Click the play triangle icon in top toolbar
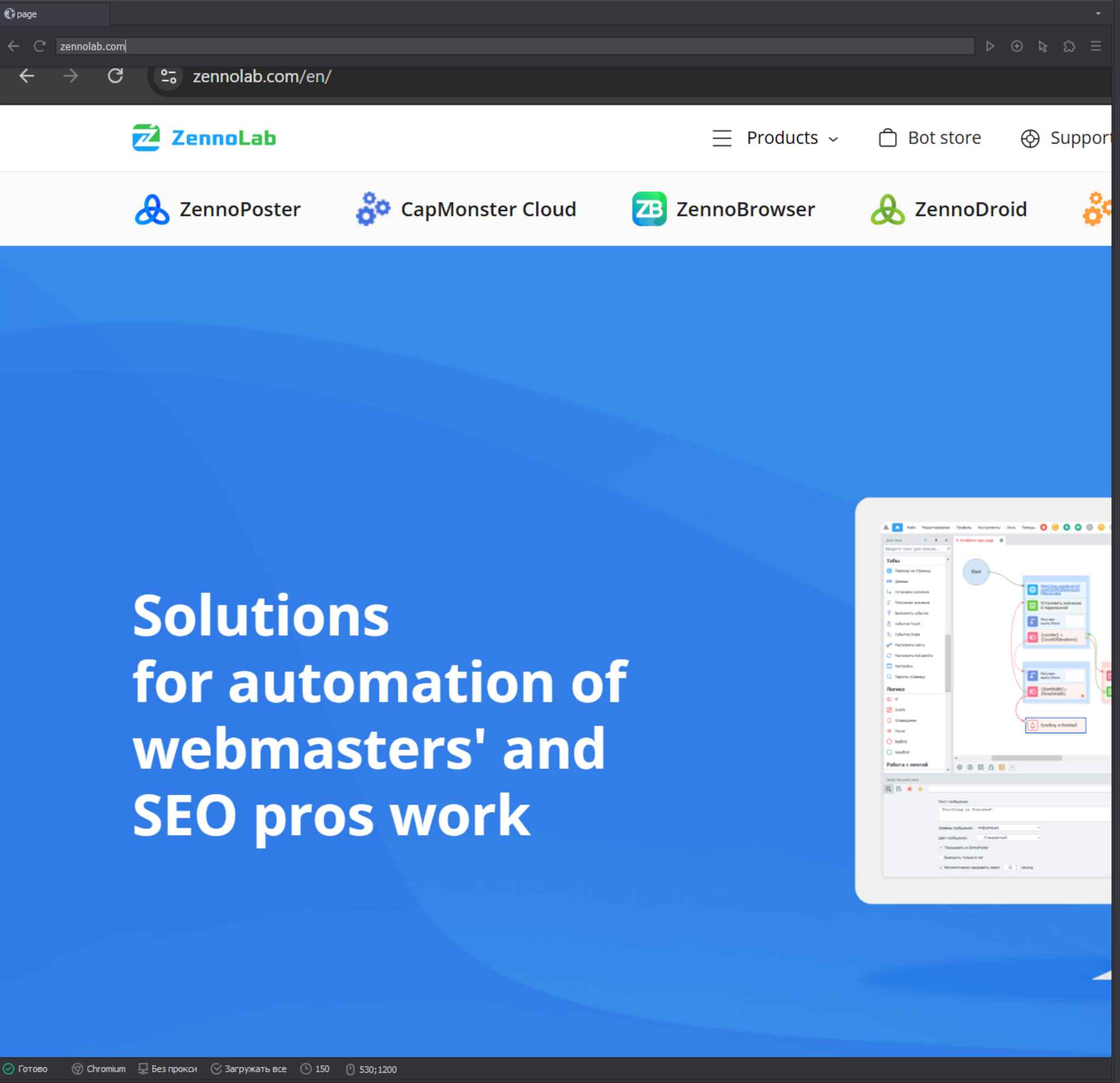 click(990, 46)
